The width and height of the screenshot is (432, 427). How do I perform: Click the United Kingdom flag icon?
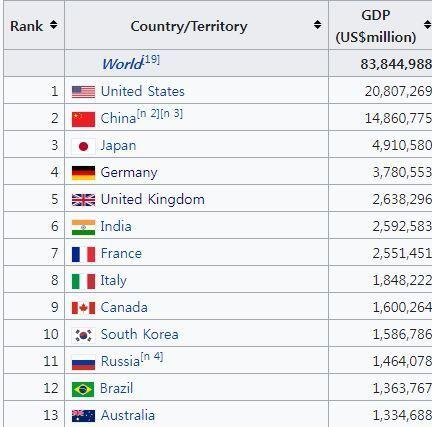83,200
